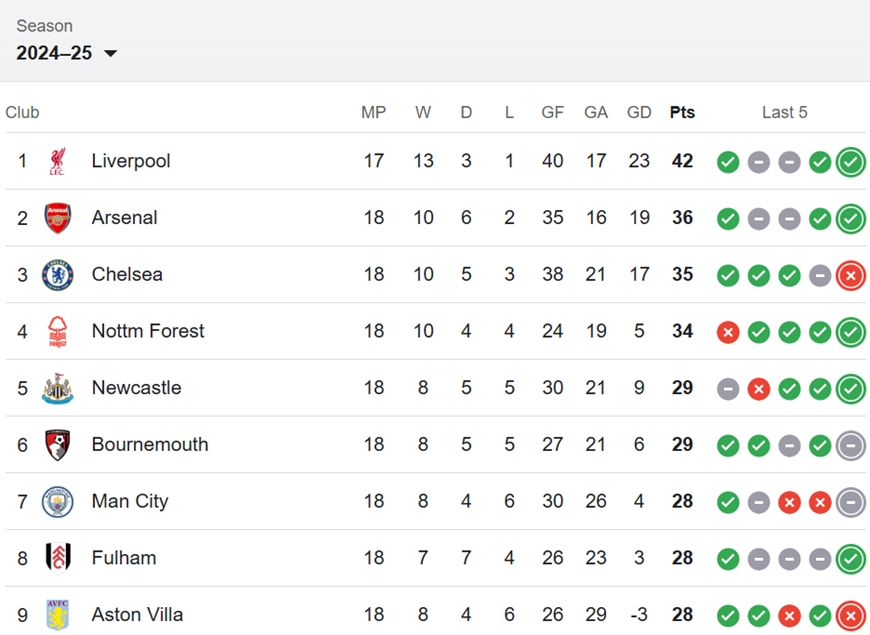The width and height of the screenshot is (870, 635).
Task: Click the Bournemouth club crest
Action: click(x=58, y=445)
